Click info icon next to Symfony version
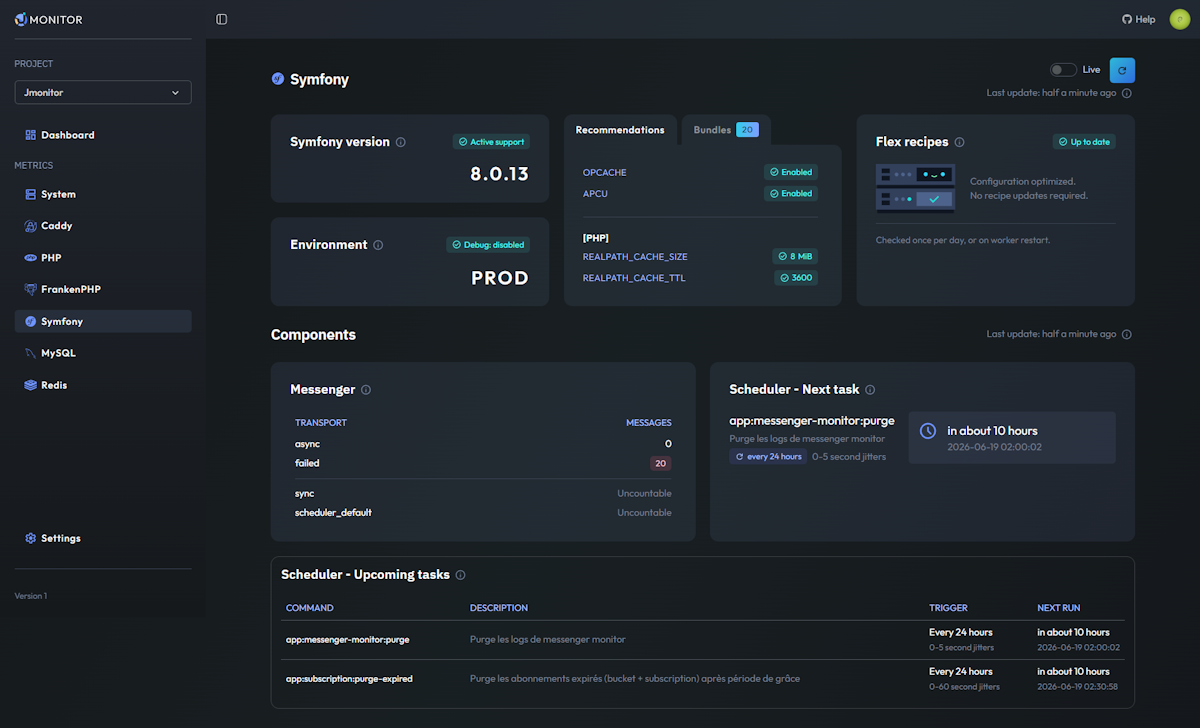The height and width of the screenshot is (728, 1200). coord(401,142)
